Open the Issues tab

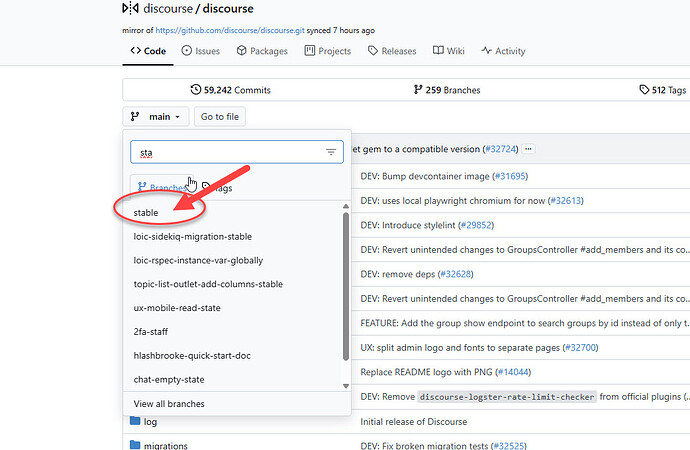coord(201,51)
